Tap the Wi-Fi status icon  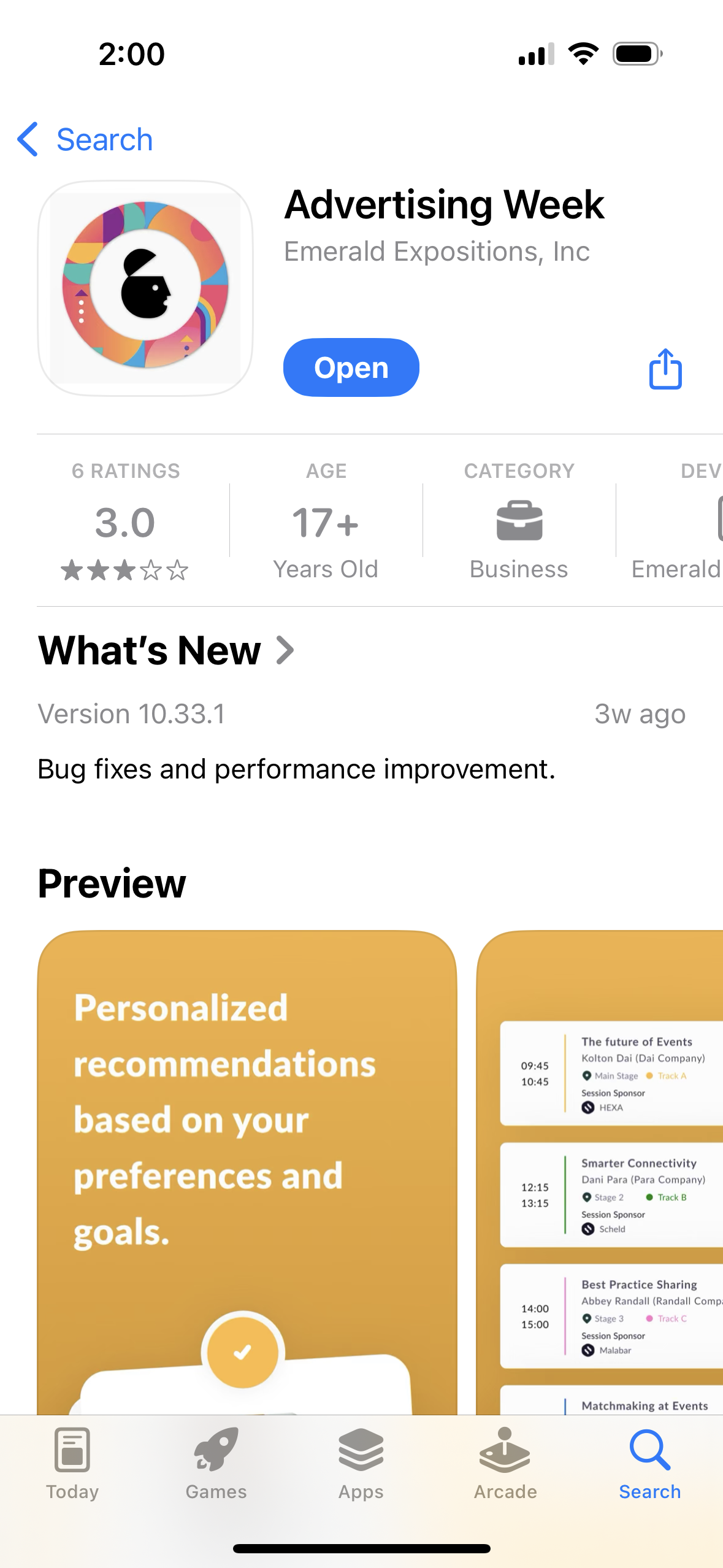click(x=583, y=54)
